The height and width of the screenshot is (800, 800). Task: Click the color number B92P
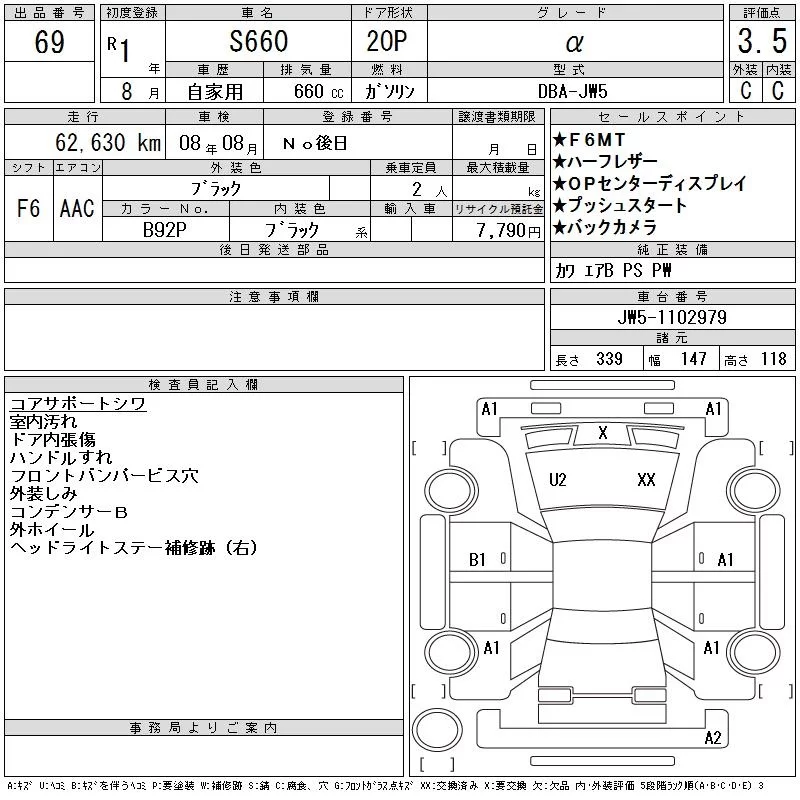(164, 230)
